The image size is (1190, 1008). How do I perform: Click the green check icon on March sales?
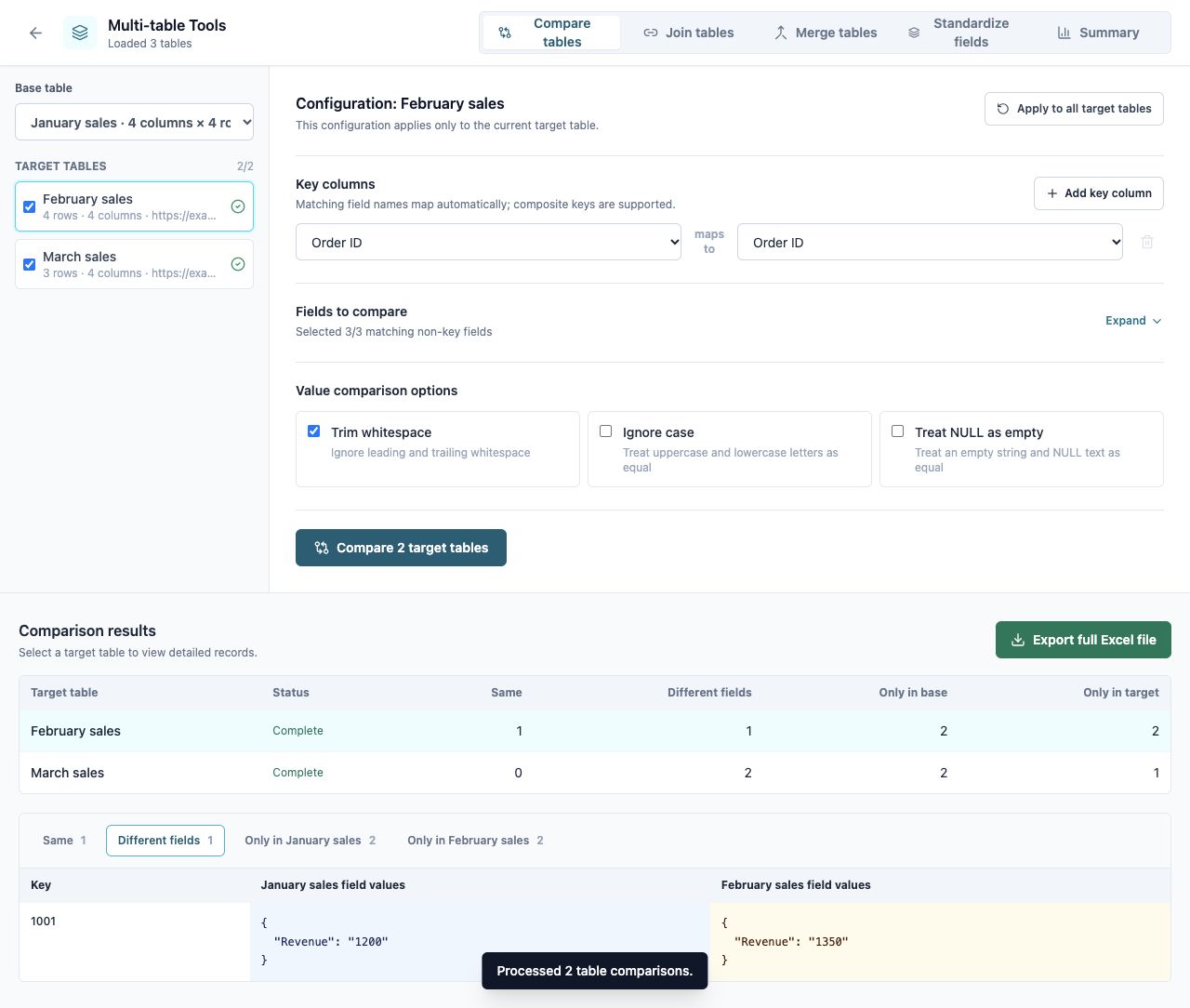point(238,264)
